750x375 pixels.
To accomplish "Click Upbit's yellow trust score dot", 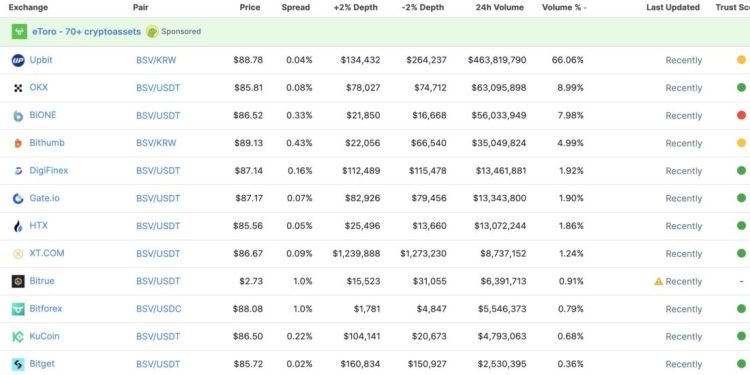I will [741, 60].
